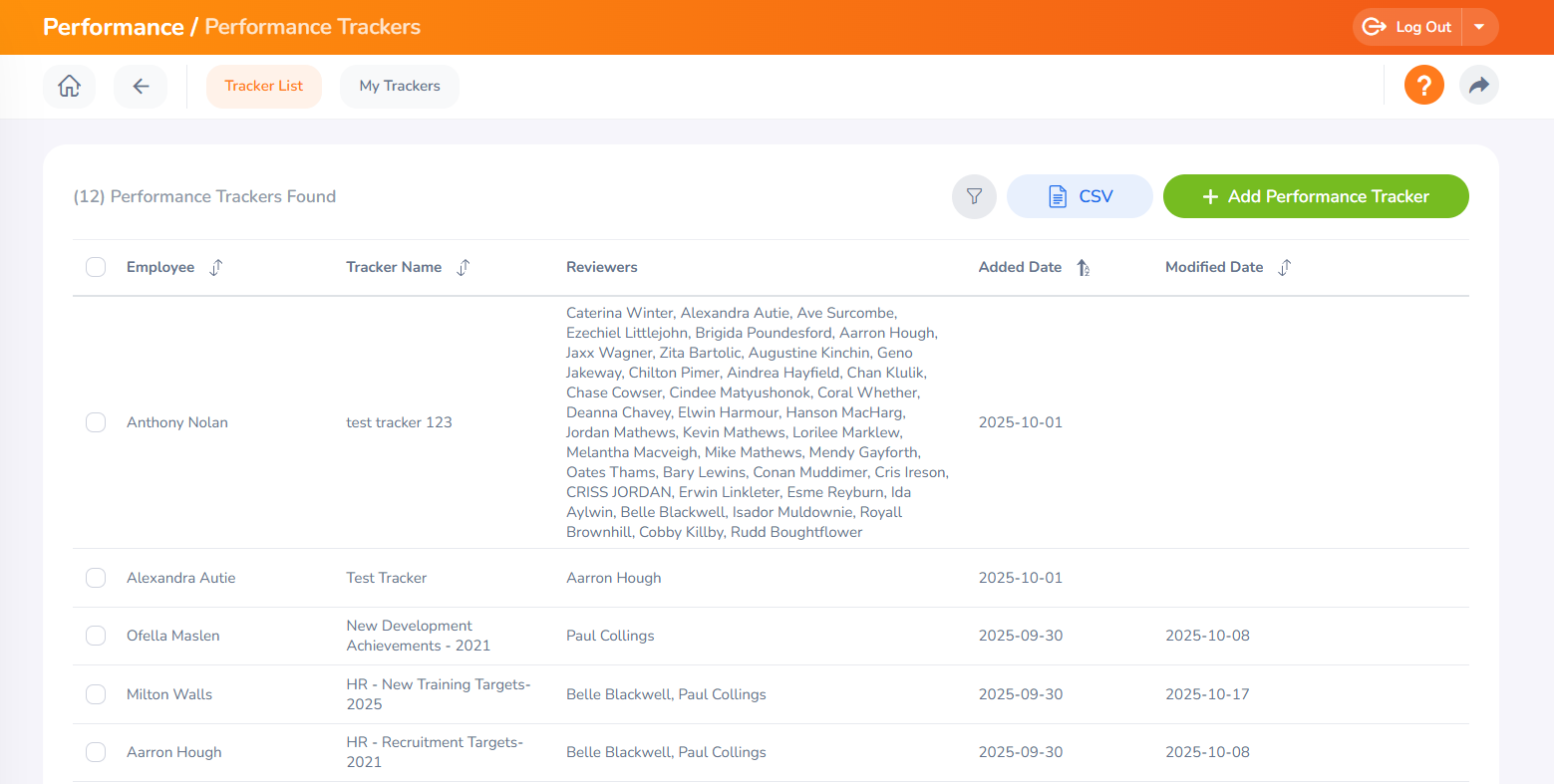Select the Aarron Hough row checkbox
This screenshot has width=1554, height=784.
96,752
